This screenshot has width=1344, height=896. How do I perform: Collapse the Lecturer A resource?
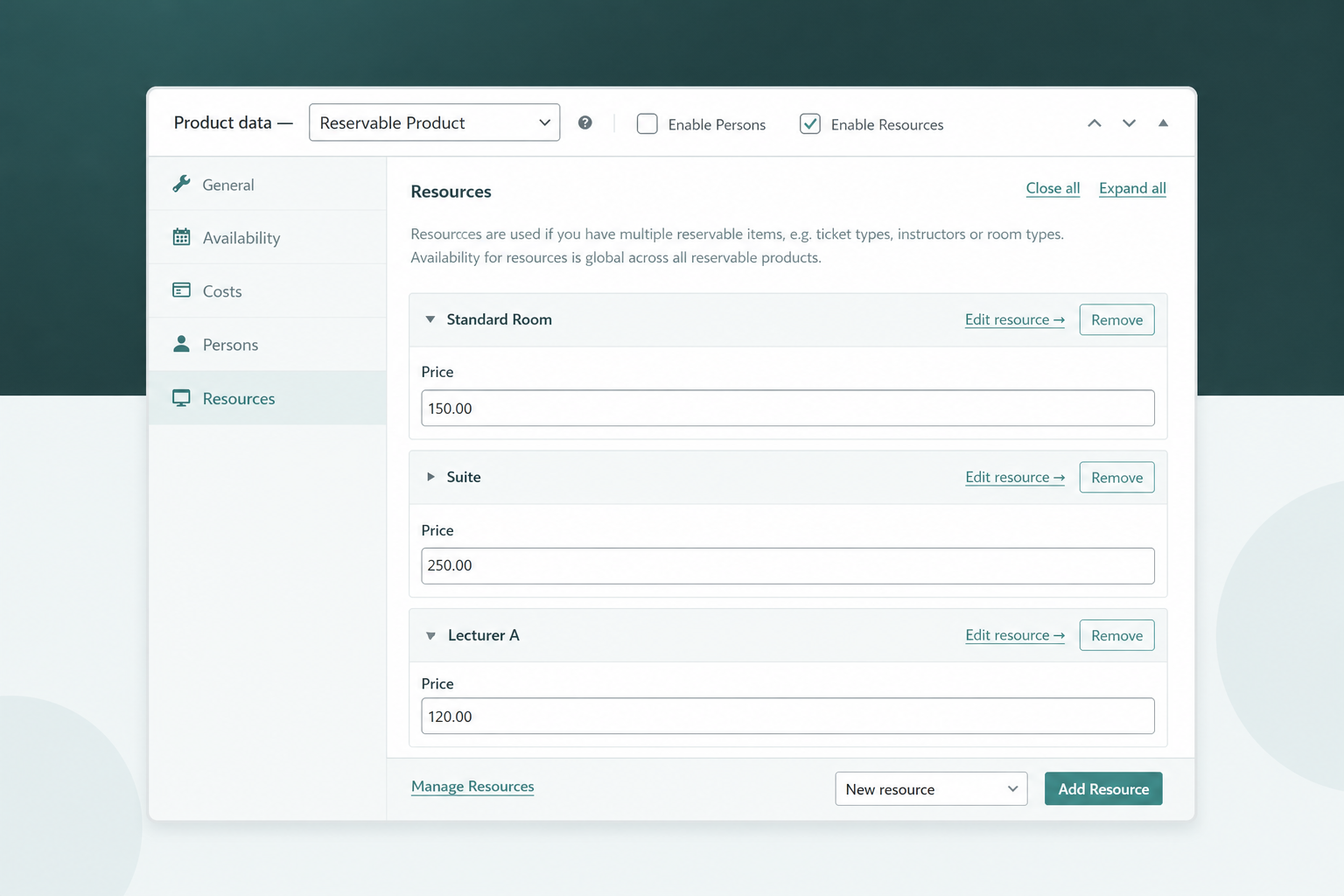pos(430,635)
